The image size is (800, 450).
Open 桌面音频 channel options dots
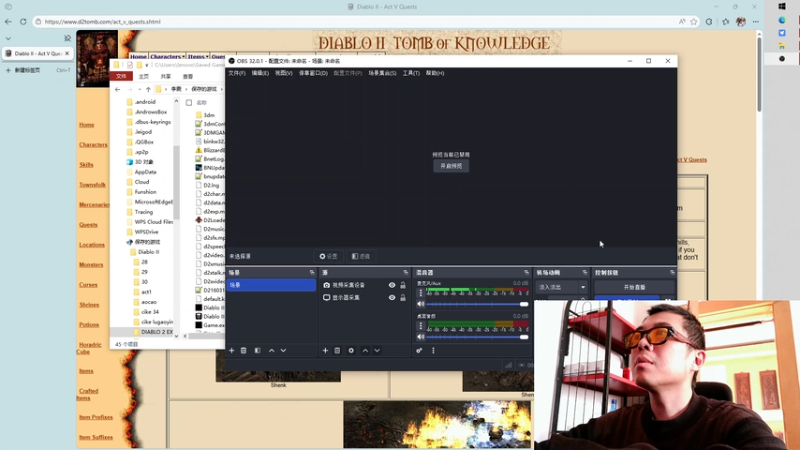click(421, 326)
